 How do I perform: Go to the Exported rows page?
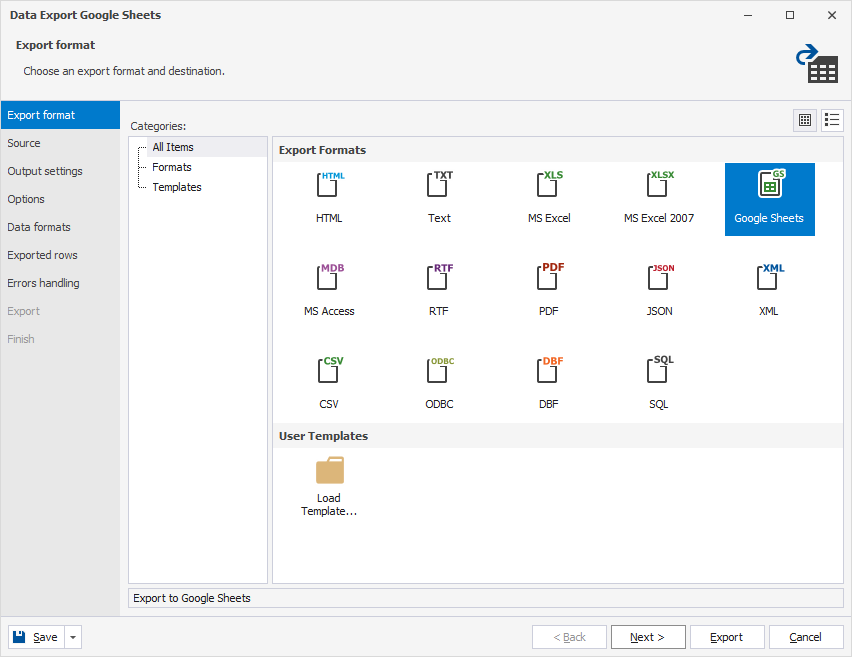point(60,255)
